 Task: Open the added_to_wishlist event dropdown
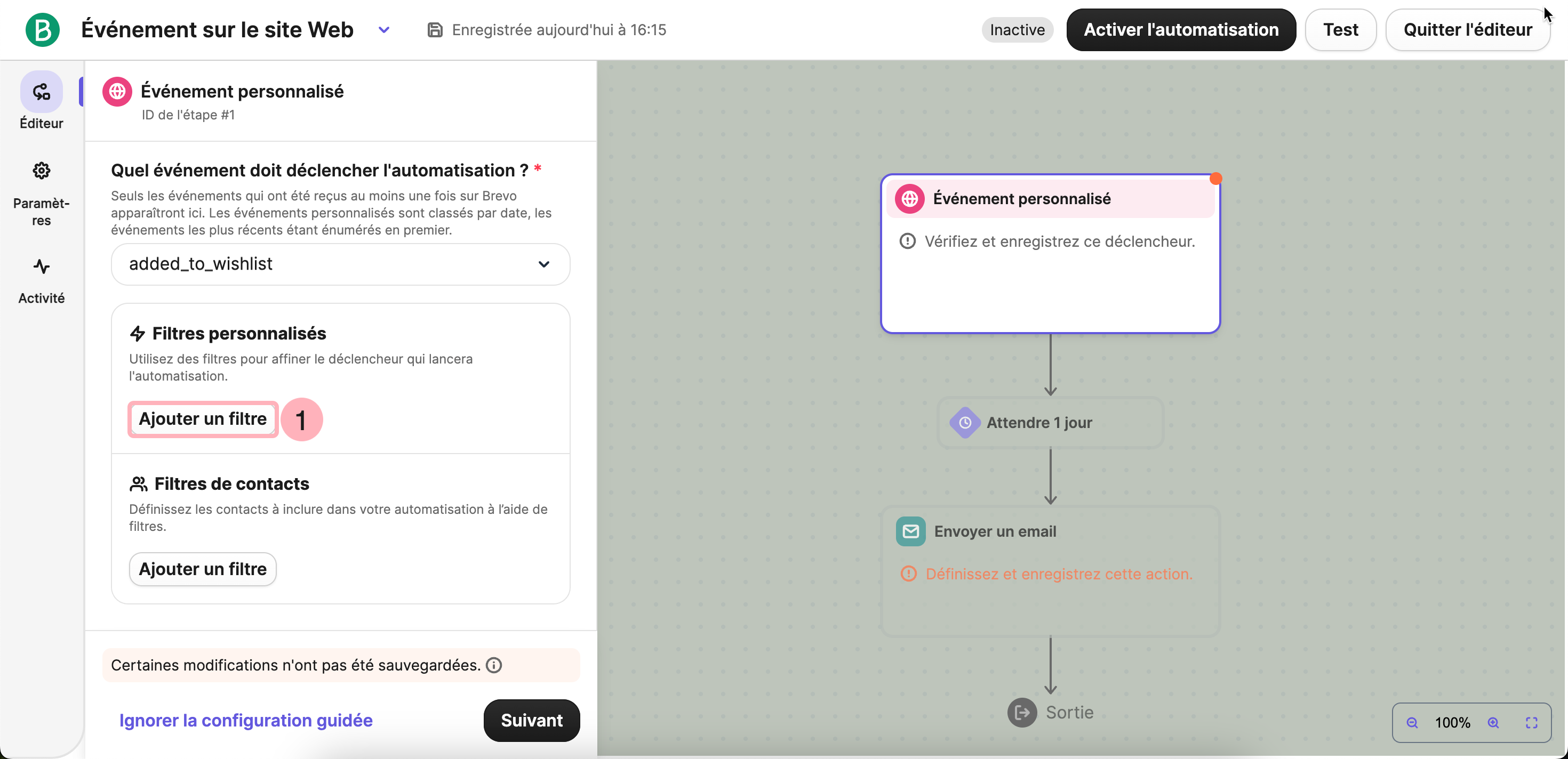[x=340, y=264]
